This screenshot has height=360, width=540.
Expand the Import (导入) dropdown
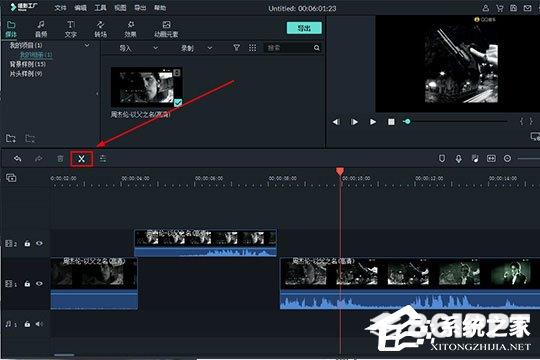(155, 48)
